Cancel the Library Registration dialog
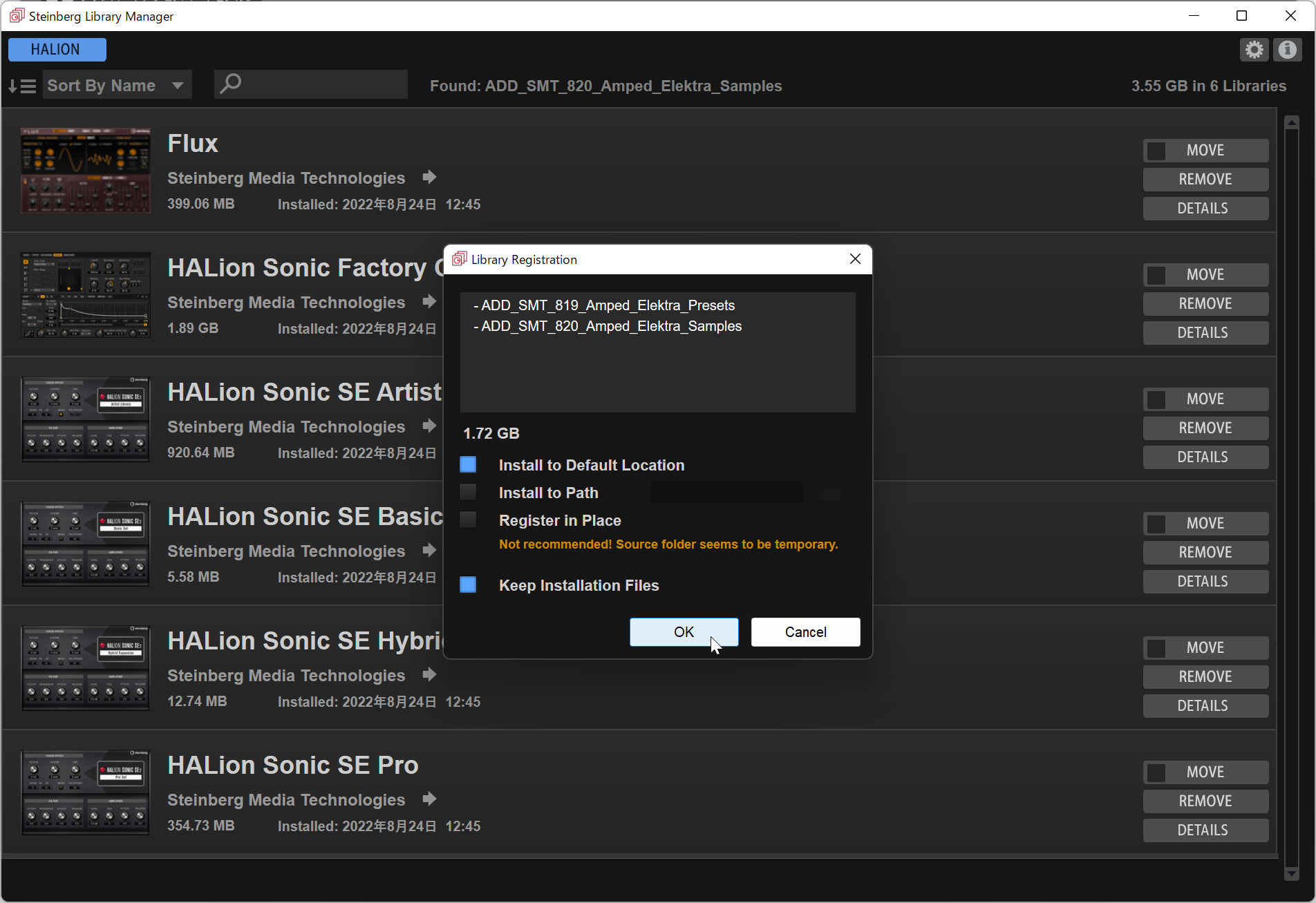Viewport: 1316px width, 903px height. coord(805,632)
